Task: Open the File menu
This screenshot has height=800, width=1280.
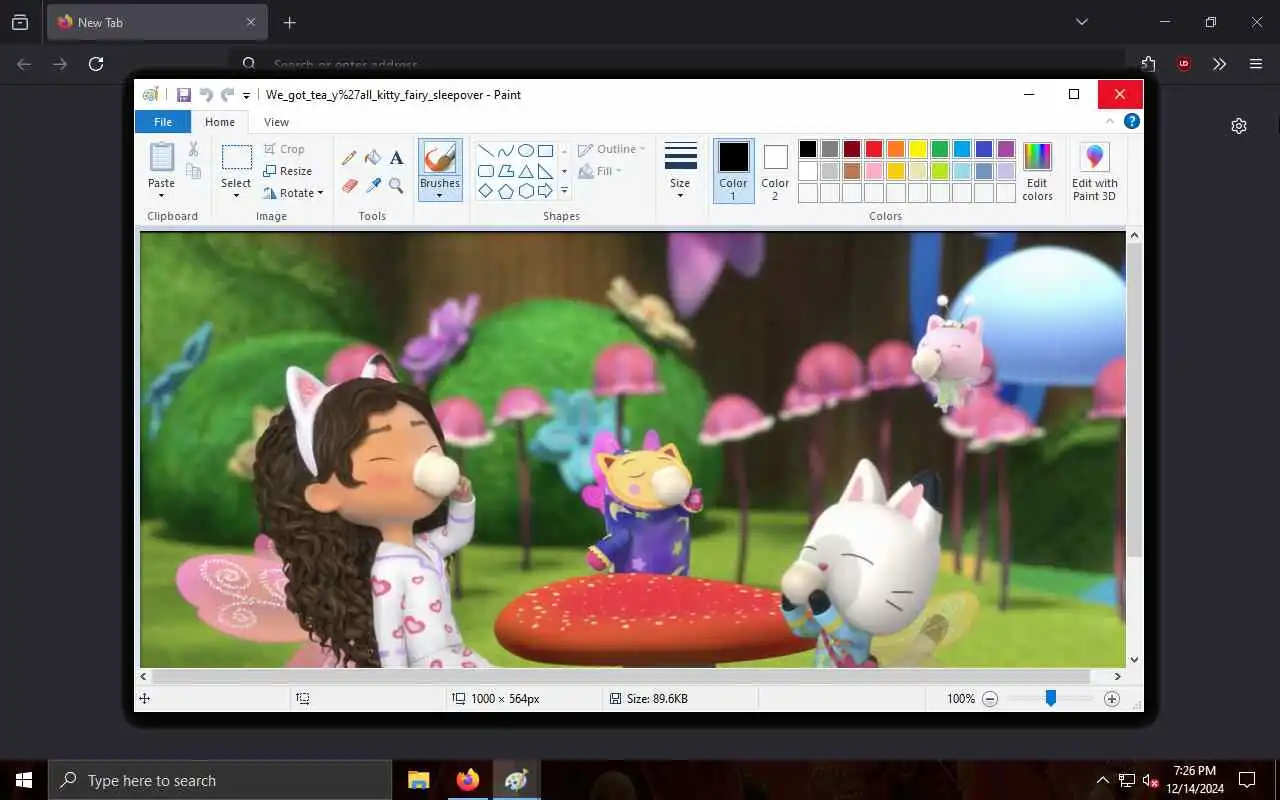Action: (163, 122)
